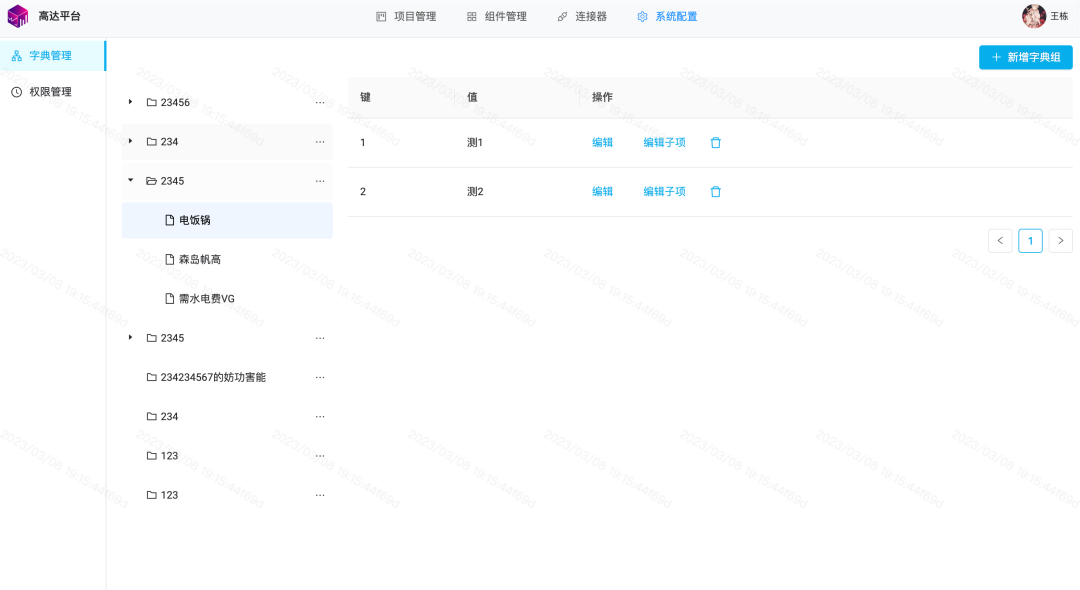
Task: Click the 系统配置 gear icon
Action: click(x=642, y=17)
